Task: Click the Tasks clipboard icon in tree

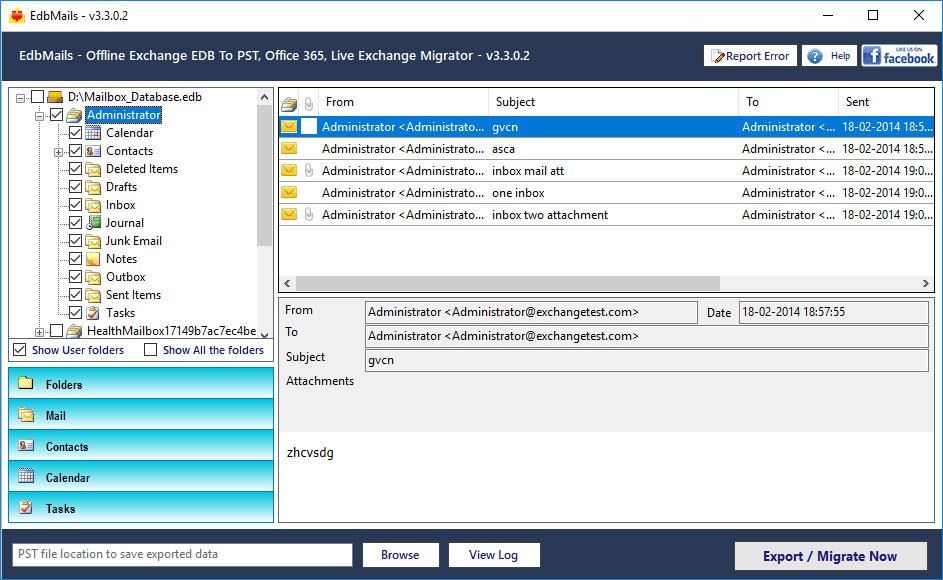Action: point(93,313)
